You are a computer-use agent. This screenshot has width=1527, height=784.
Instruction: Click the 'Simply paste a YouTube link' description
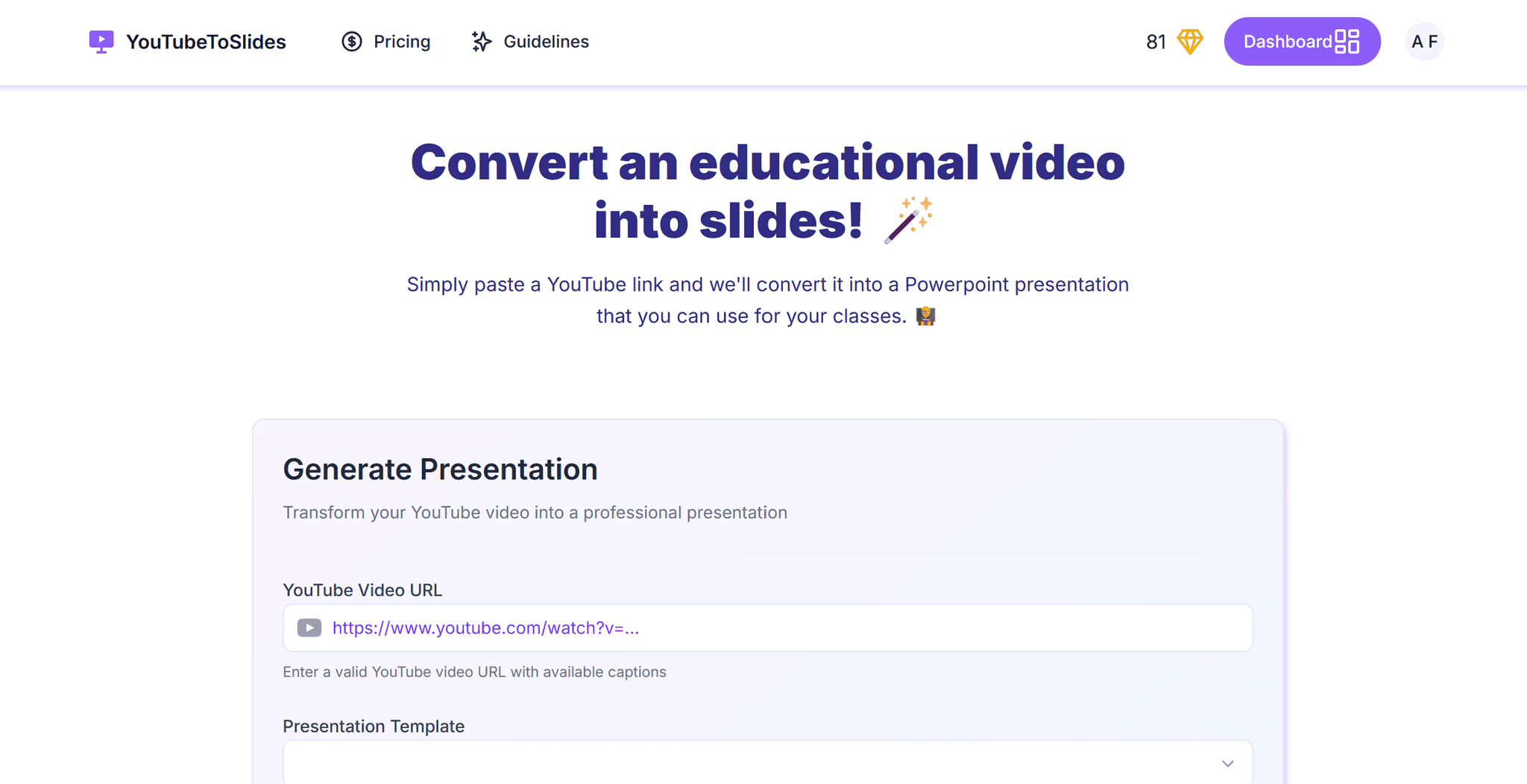point(767,300)
